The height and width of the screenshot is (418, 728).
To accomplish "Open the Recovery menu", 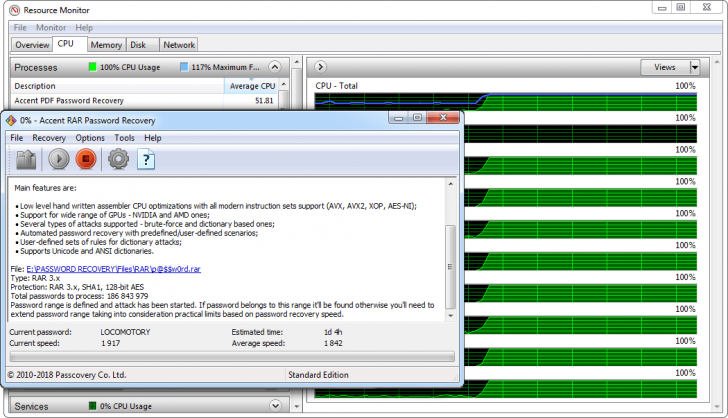I will [49, 138].
